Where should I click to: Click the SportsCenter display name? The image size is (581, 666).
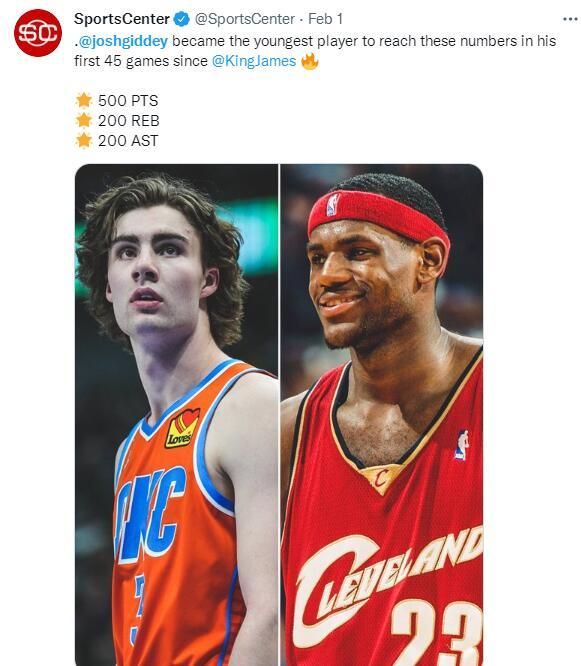[122, 19]
